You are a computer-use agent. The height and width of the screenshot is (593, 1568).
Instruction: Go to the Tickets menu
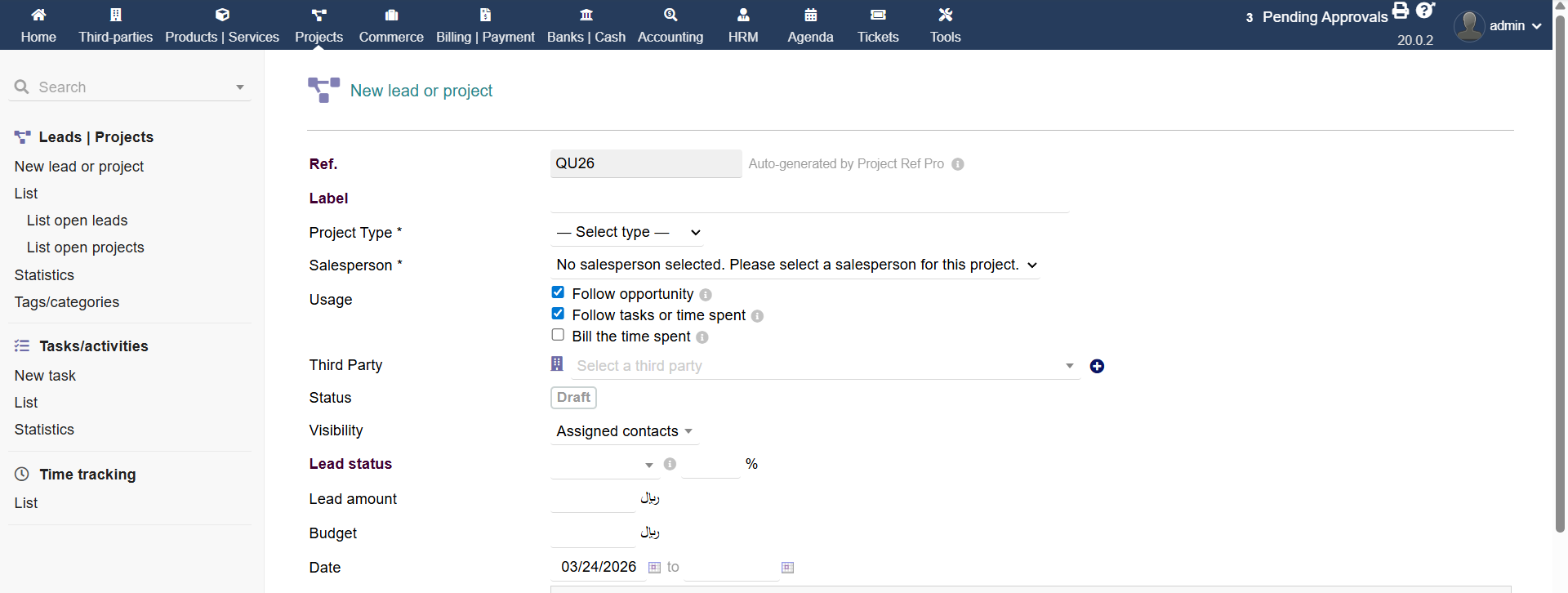[x=878, y=25]
